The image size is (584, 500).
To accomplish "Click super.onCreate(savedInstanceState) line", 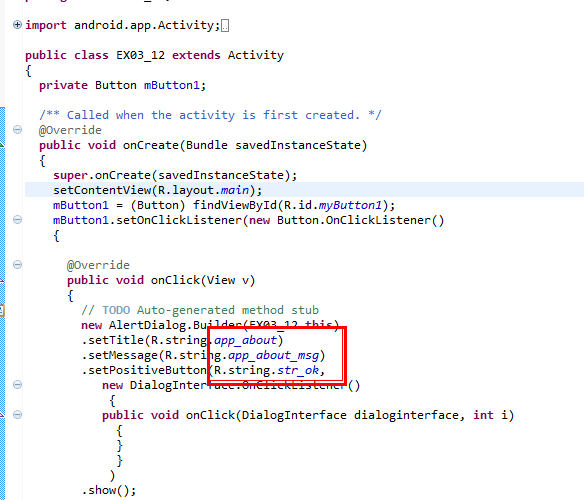I will (x=175, y=175).
